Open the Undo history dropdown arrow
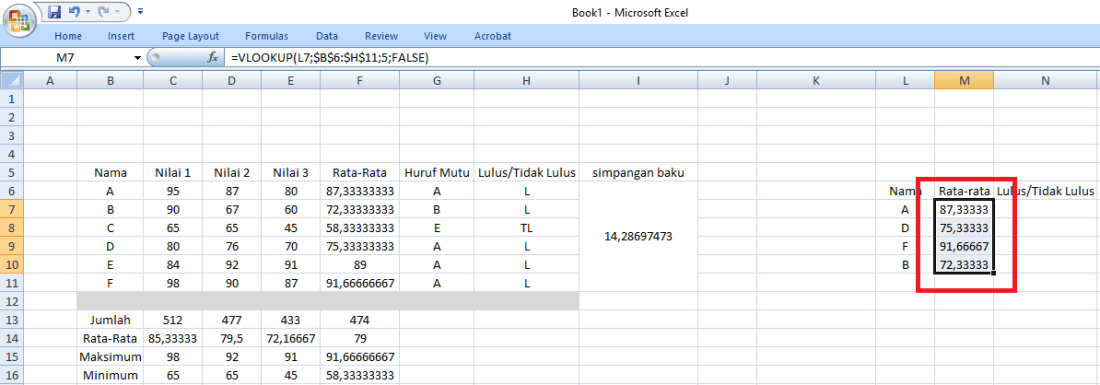The image size is (1100, 385). (x=88, y=12)
